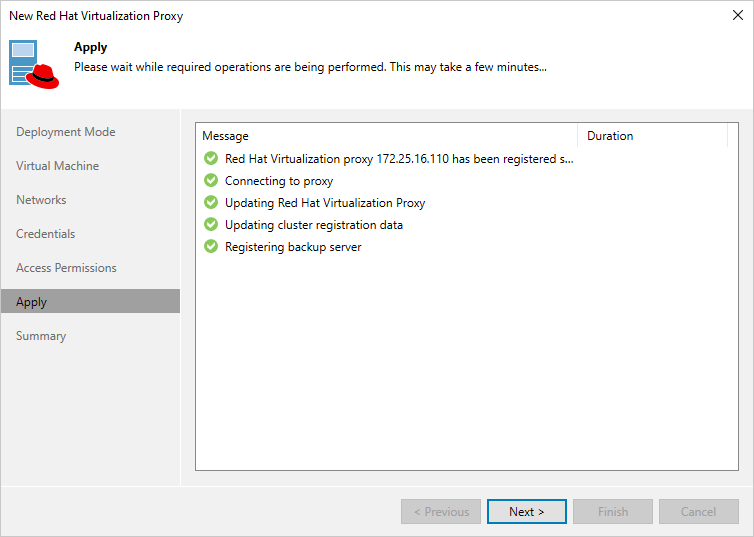
Task: Click green check beside proxy registered message
Action: pyautogui.click(x=211, y=159)
